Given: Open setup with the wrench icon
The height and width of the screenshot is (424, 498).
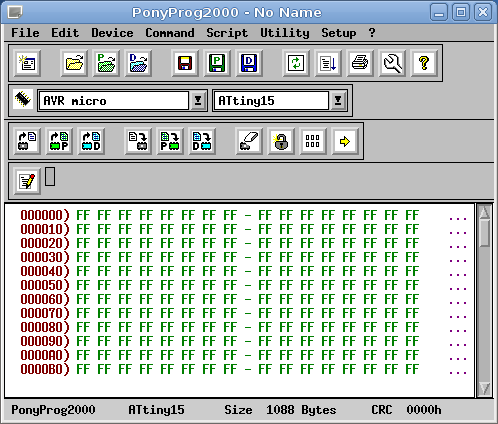Looking at the screenshot, I should (x=392, y=63).
